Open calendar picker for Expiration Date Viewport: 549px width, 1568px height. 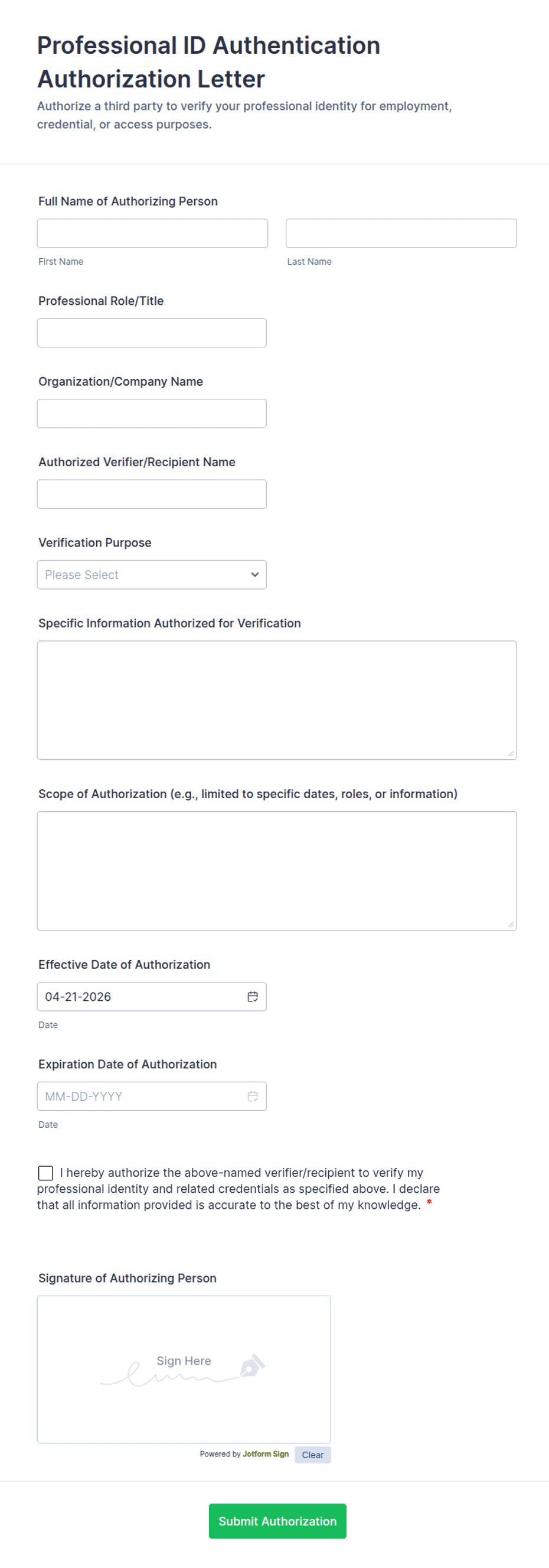coord(253,1097)
